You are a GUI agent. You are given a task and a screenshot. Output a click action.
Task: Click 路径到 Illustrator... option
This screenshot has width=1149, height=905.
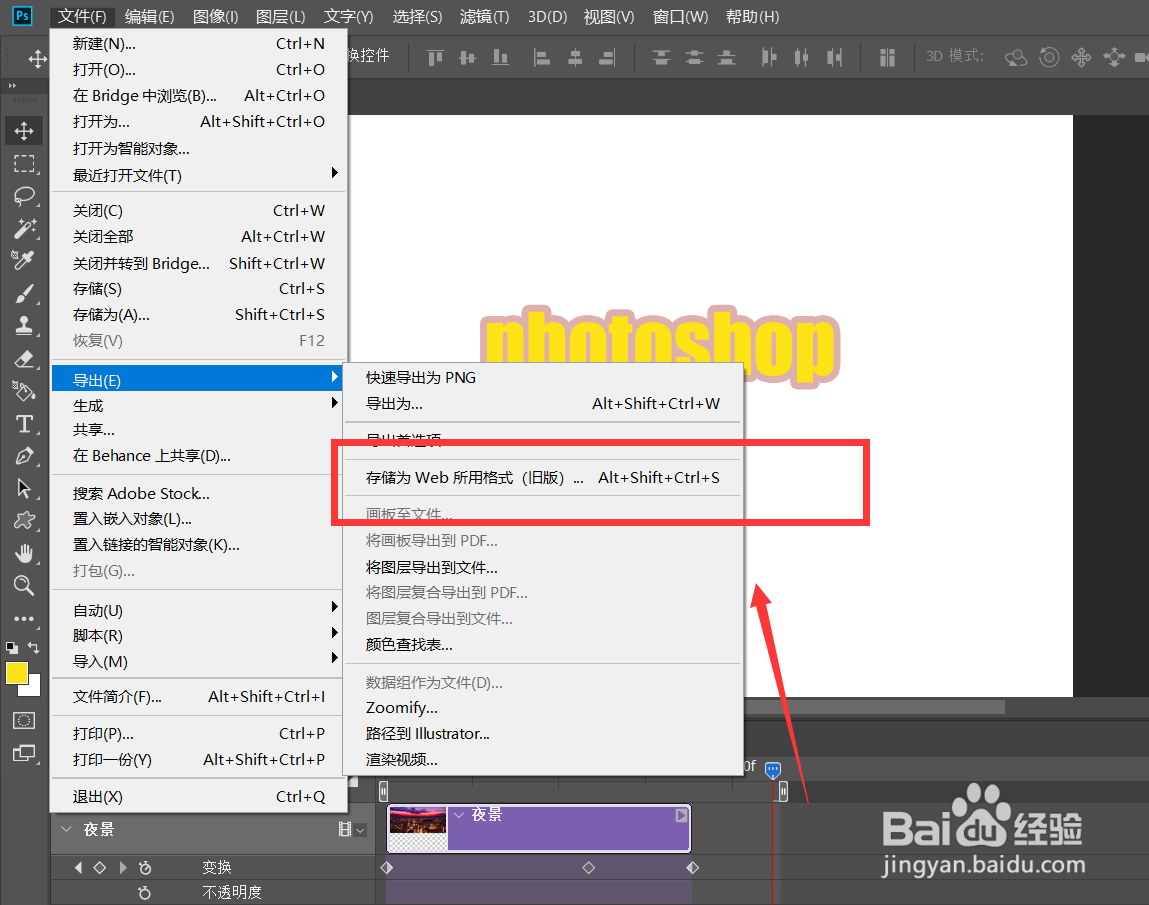point(543,734)
